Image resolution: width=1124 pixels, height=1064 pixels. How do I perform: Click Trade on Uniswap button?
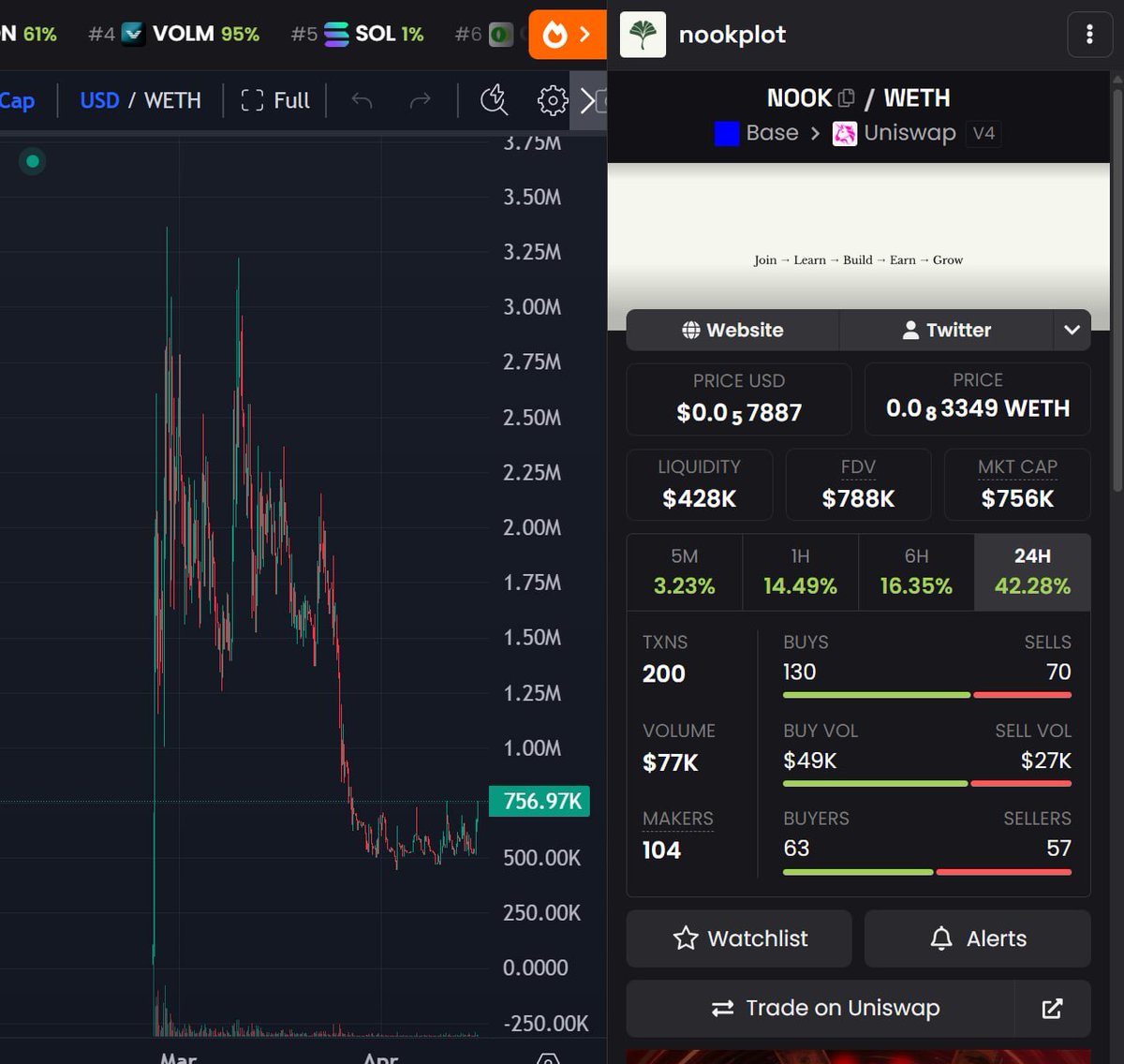tap(821, 1008)
